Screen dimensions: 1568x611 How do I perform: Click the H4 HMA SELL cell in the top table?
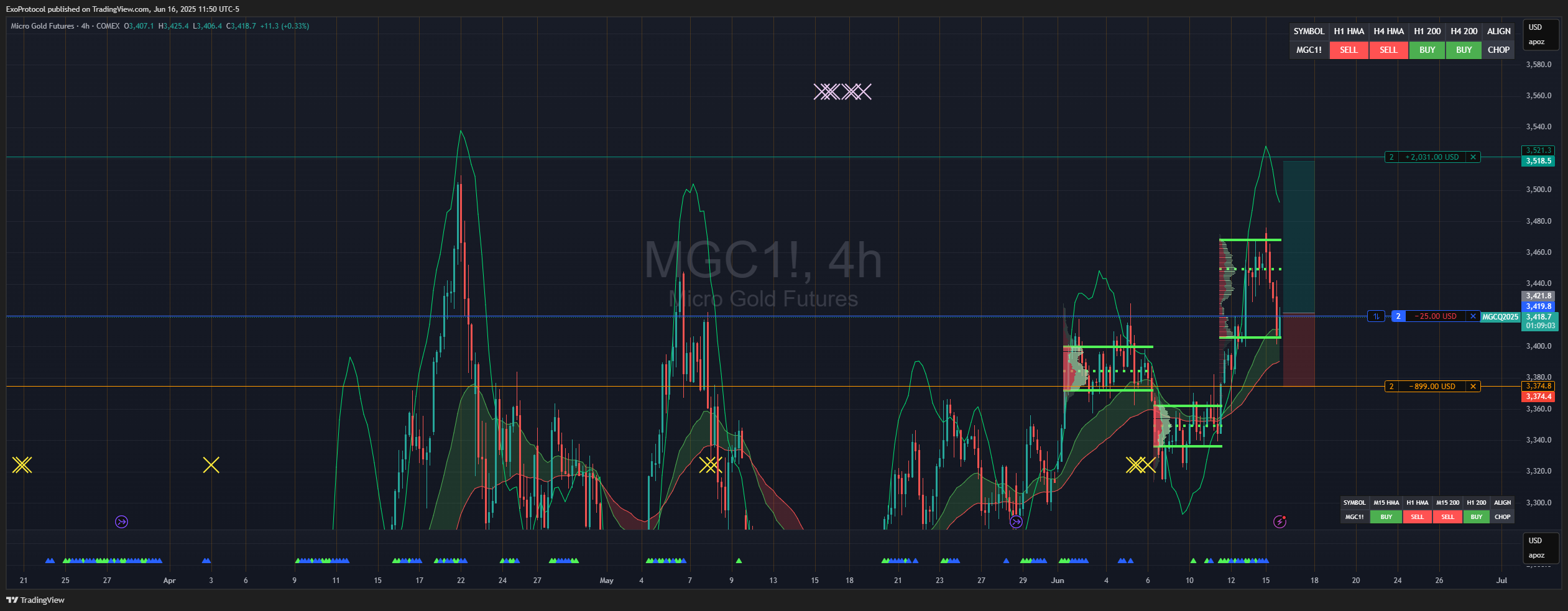[x=1388, y=50]
